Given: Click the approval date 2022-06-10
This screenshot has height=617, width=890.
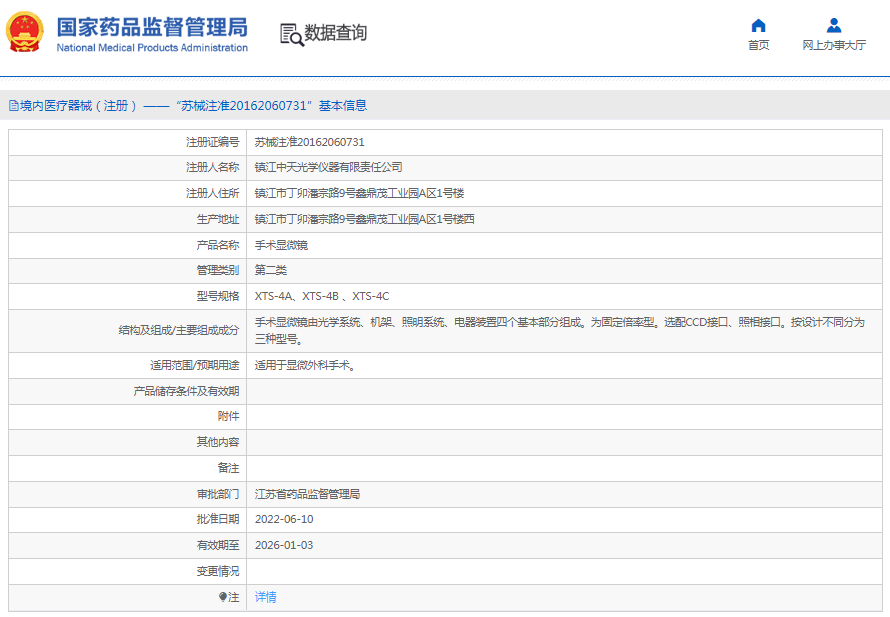Looking at the screenshot, I should (x=284, y=519).
